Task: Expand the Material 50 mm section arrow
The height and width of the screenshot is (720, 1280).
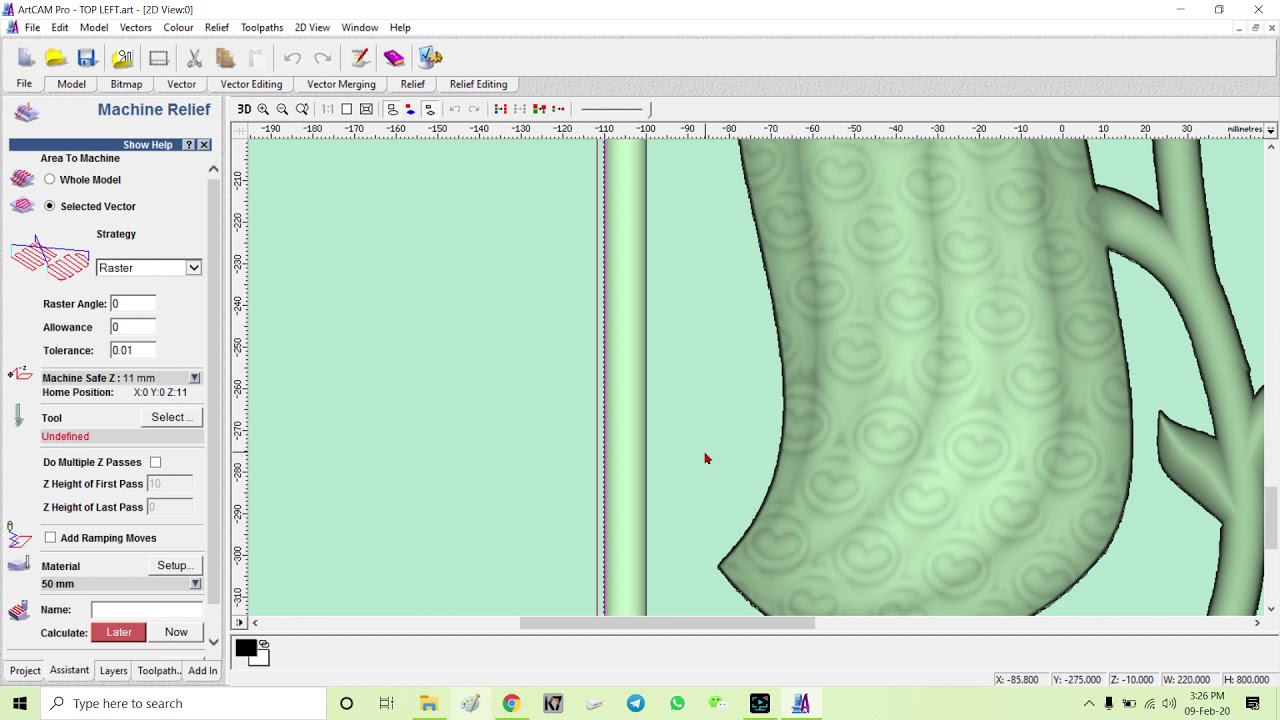Action: pos(195,584)
